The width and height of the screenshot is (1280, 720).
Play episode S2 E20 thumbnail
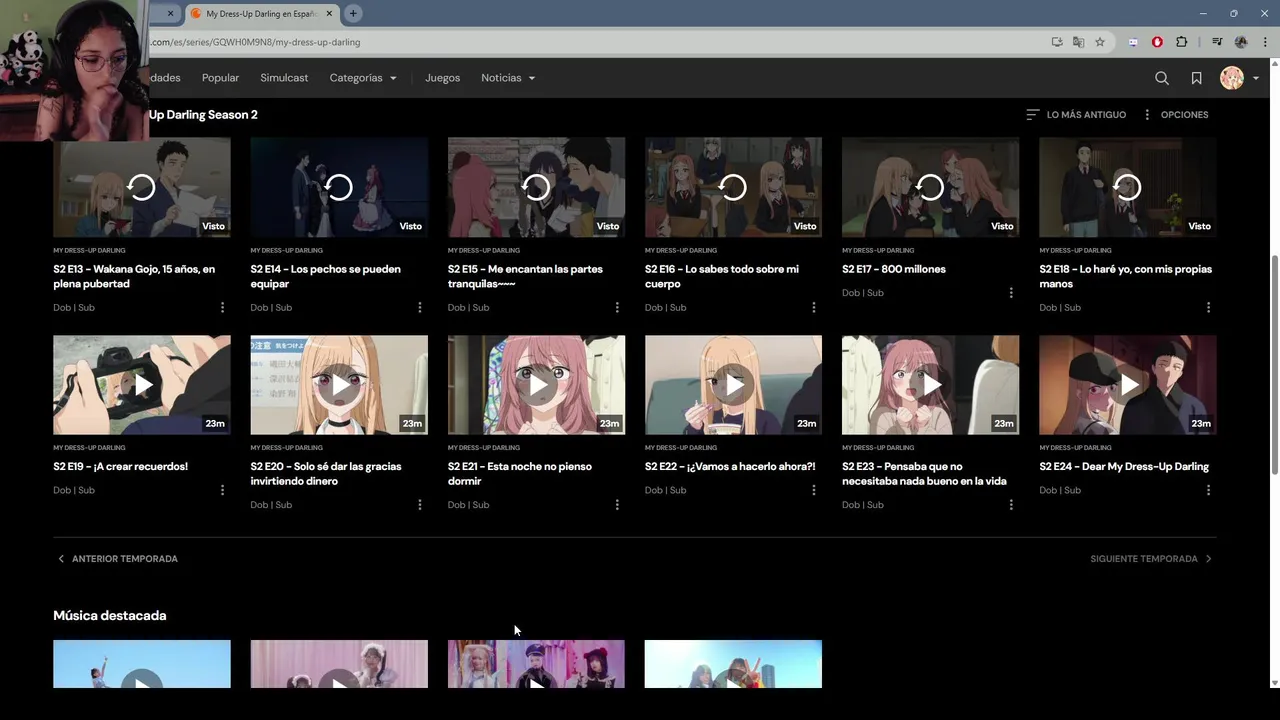point(339,385)
